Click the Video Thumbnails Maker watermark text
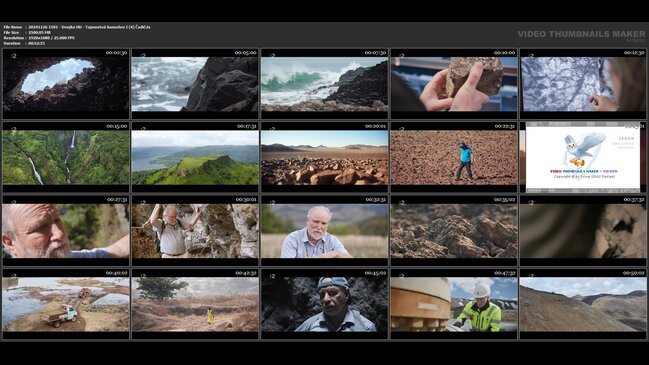 click(581, 34)
